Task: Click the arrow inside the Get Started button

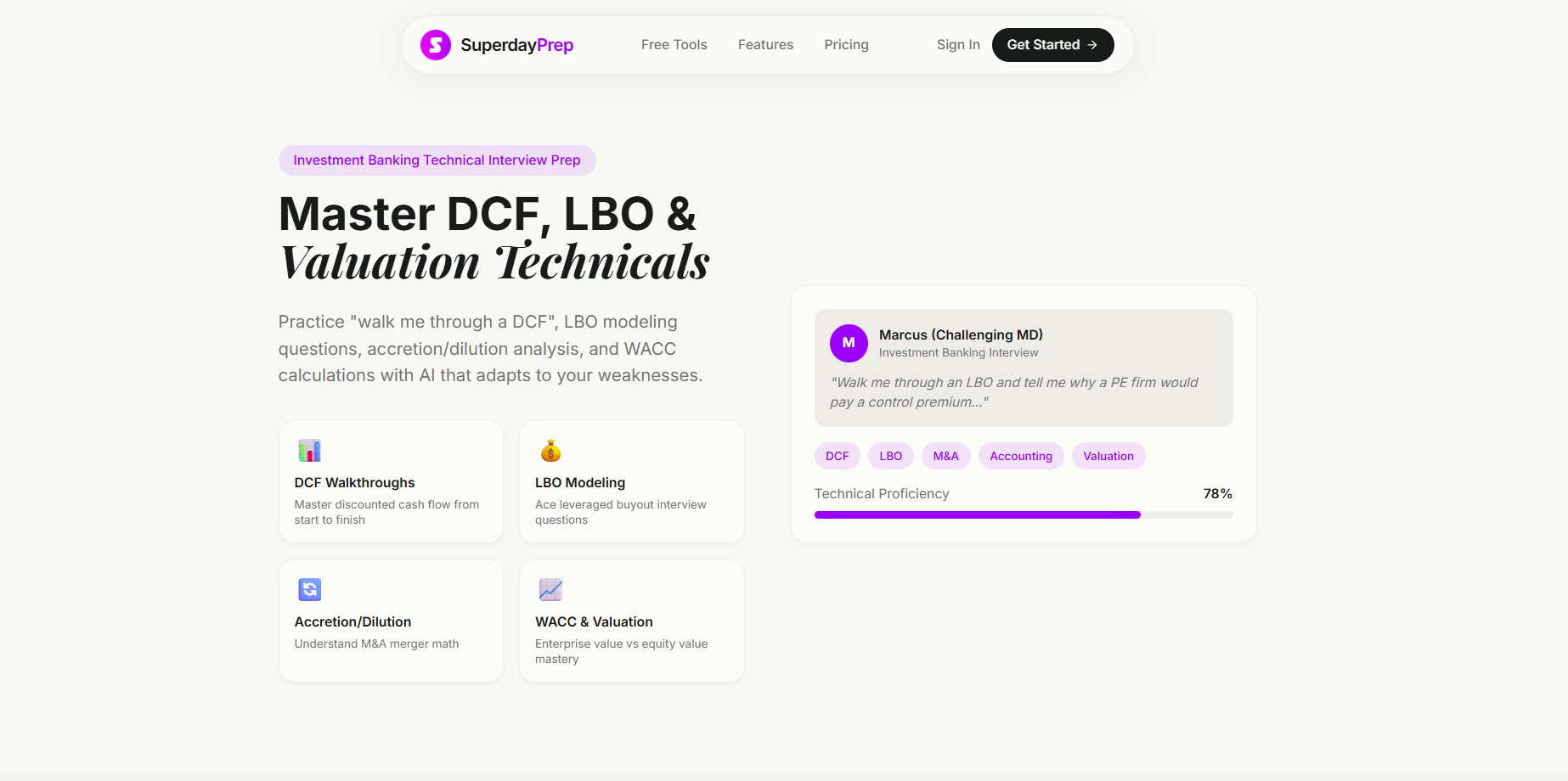Action: click(1094, 44)
